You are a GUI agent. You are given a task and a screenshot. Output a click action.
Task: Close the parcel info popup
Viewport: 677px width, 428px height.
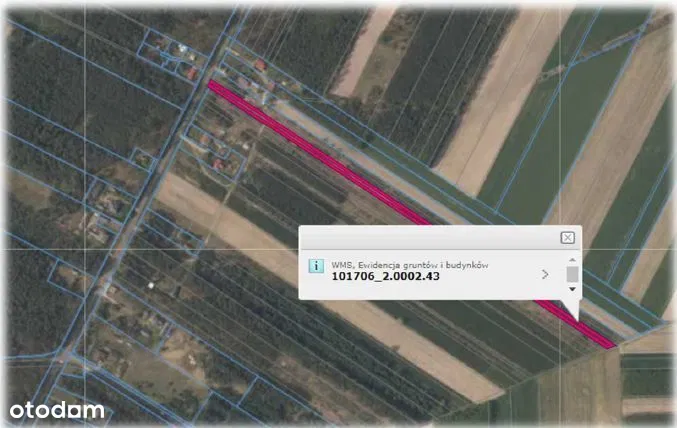pos(567,238)
